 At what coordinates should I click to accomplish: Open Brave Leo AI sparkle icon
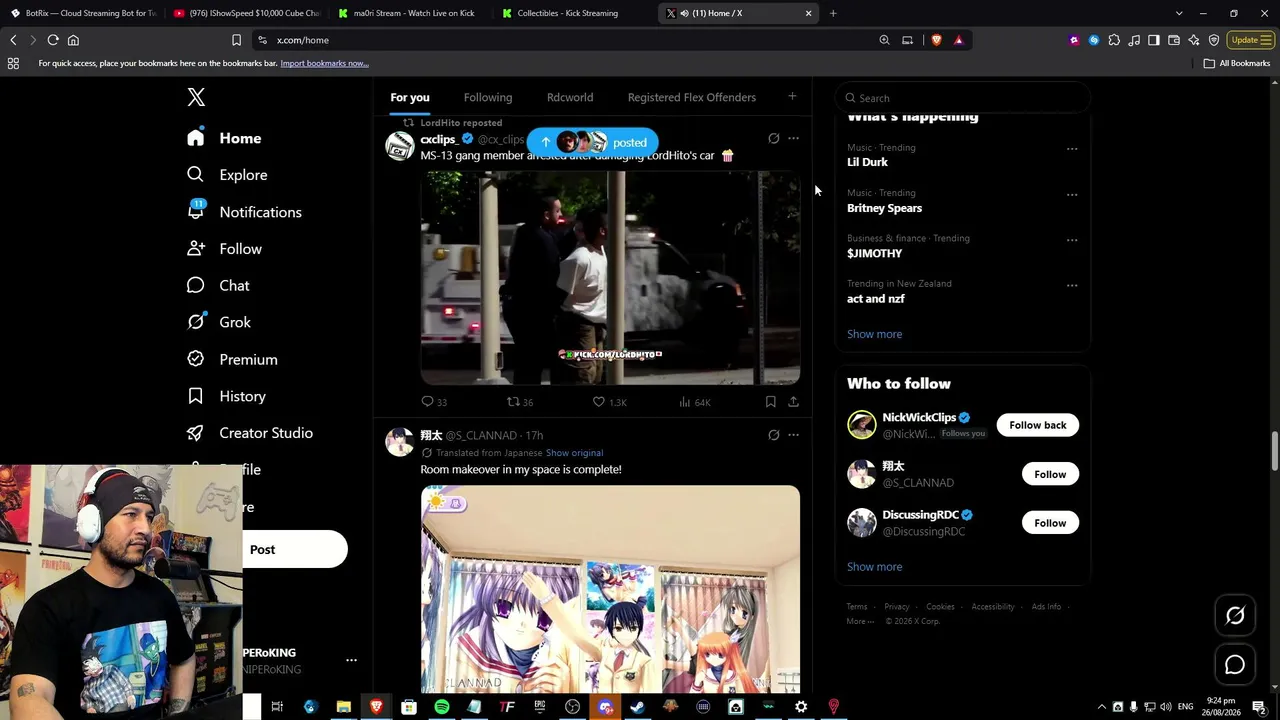click(1194, 40)
